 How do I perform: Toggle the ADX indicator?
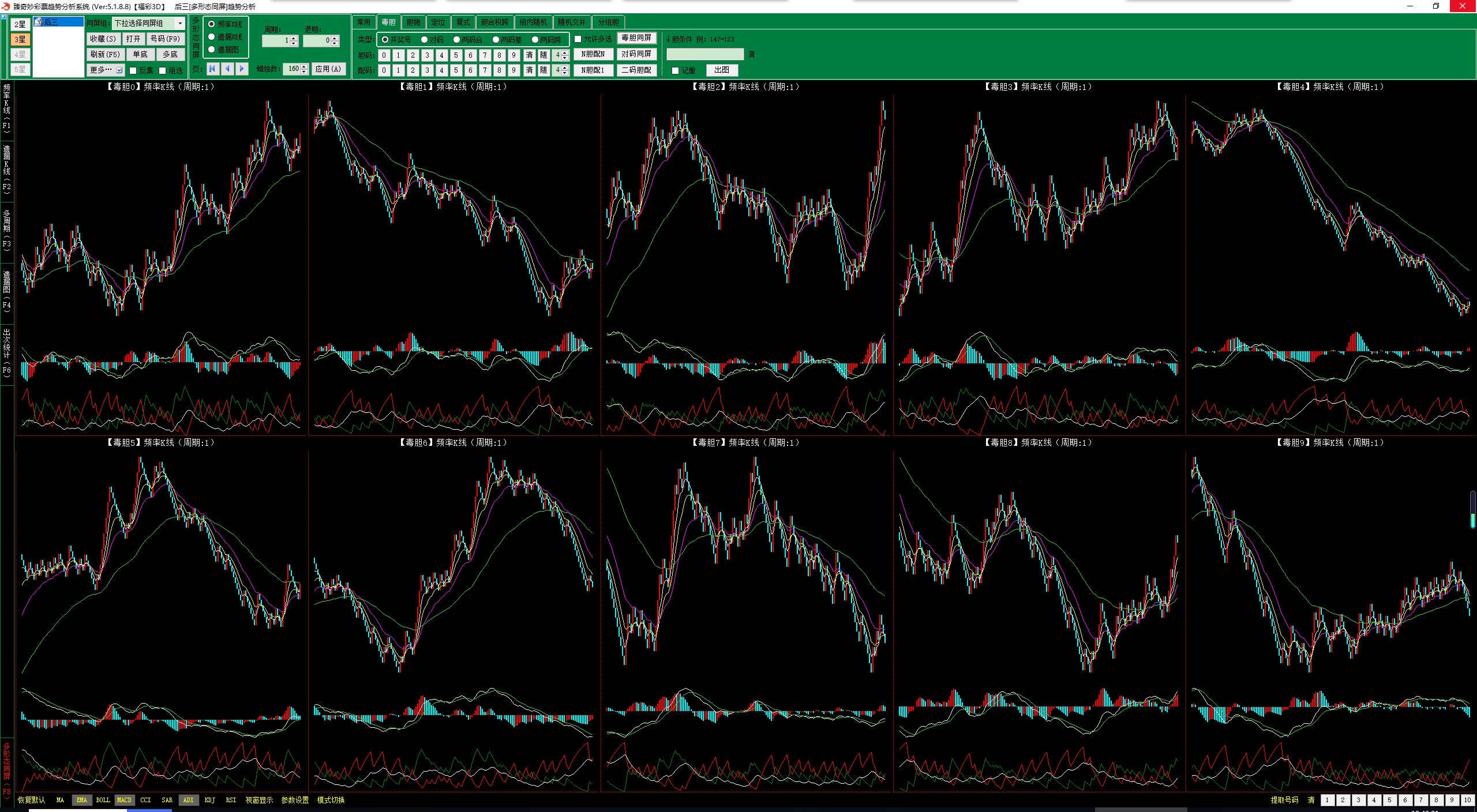point(188,800)
